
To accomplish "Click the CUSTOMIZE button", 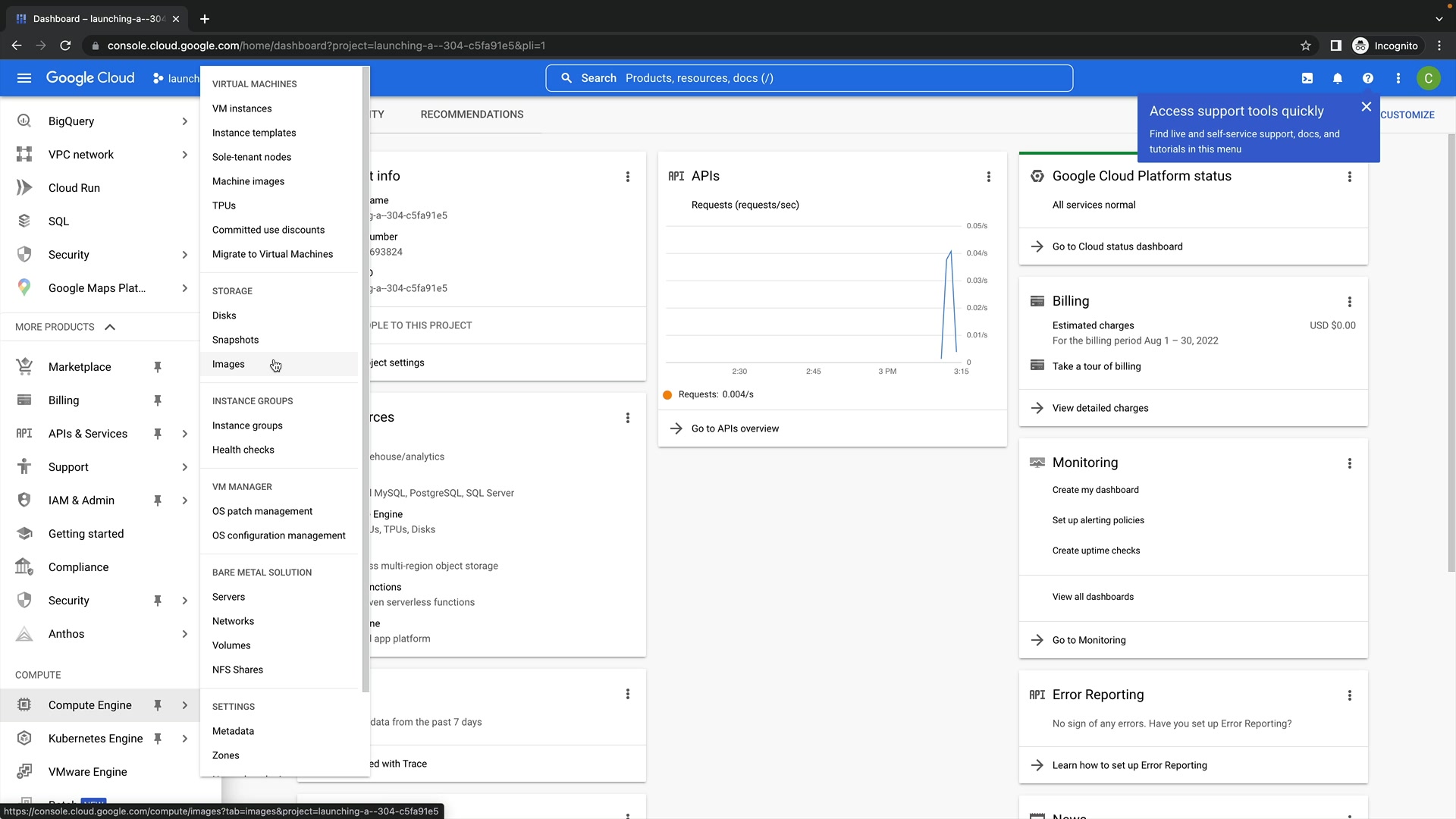I will click(1407, 115).
